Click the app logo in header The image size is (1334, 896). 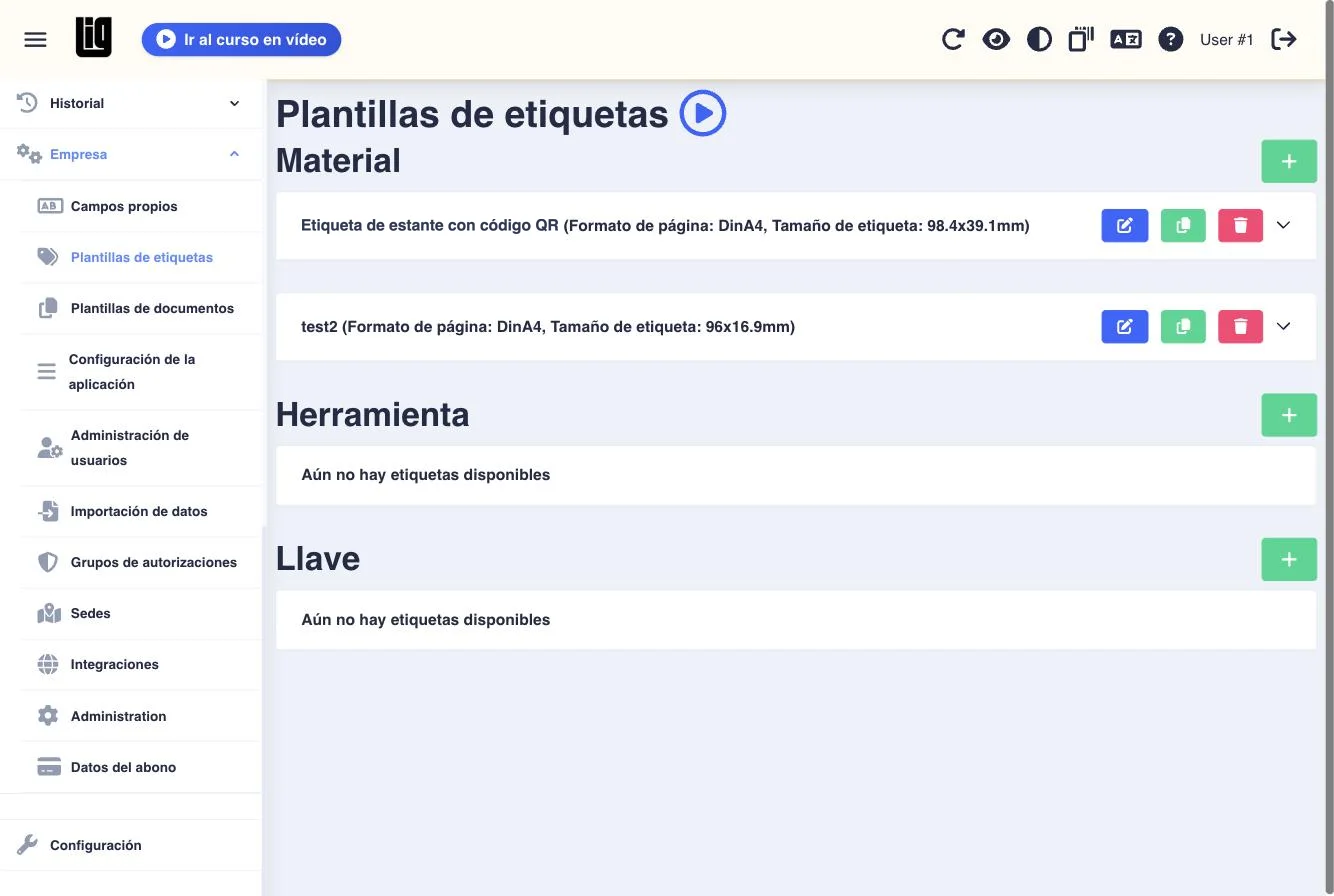94,38
